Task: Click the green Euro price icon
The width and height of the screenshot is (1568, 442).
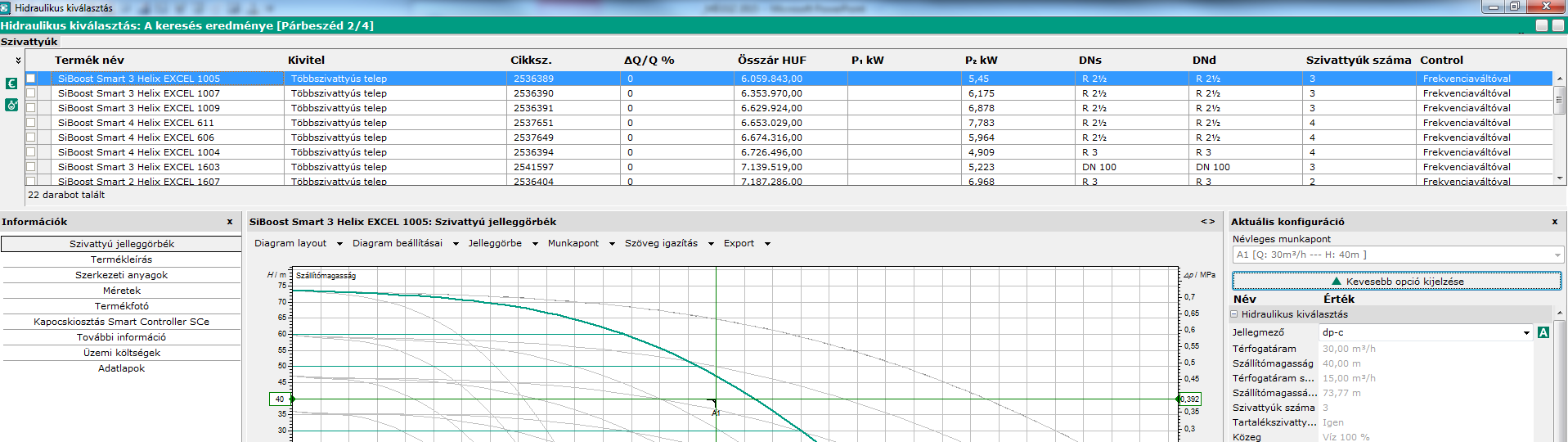Action: (x=11, y=83)
